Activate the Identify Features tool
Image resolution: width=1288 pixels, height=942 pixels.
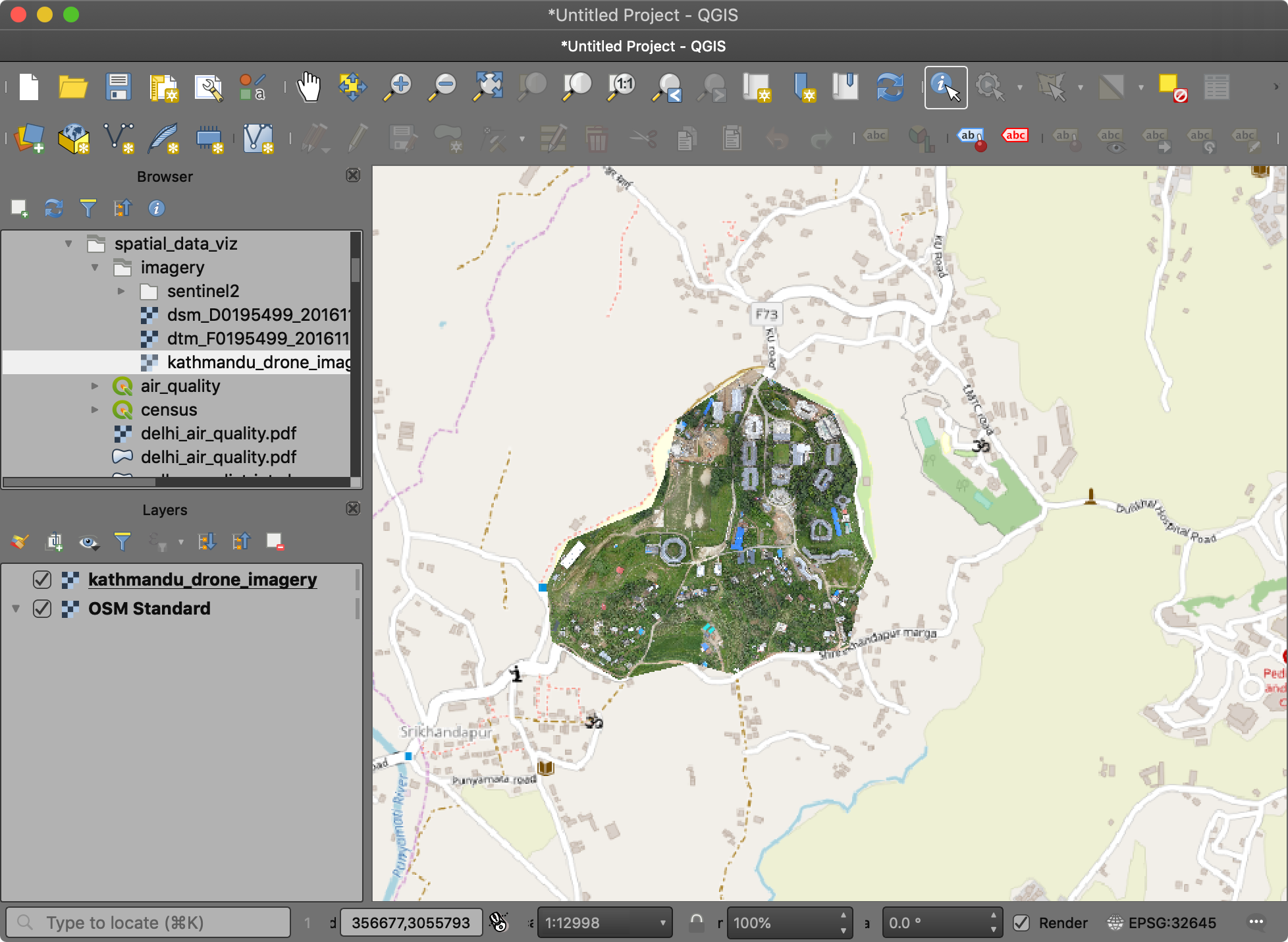pos(945,87)
